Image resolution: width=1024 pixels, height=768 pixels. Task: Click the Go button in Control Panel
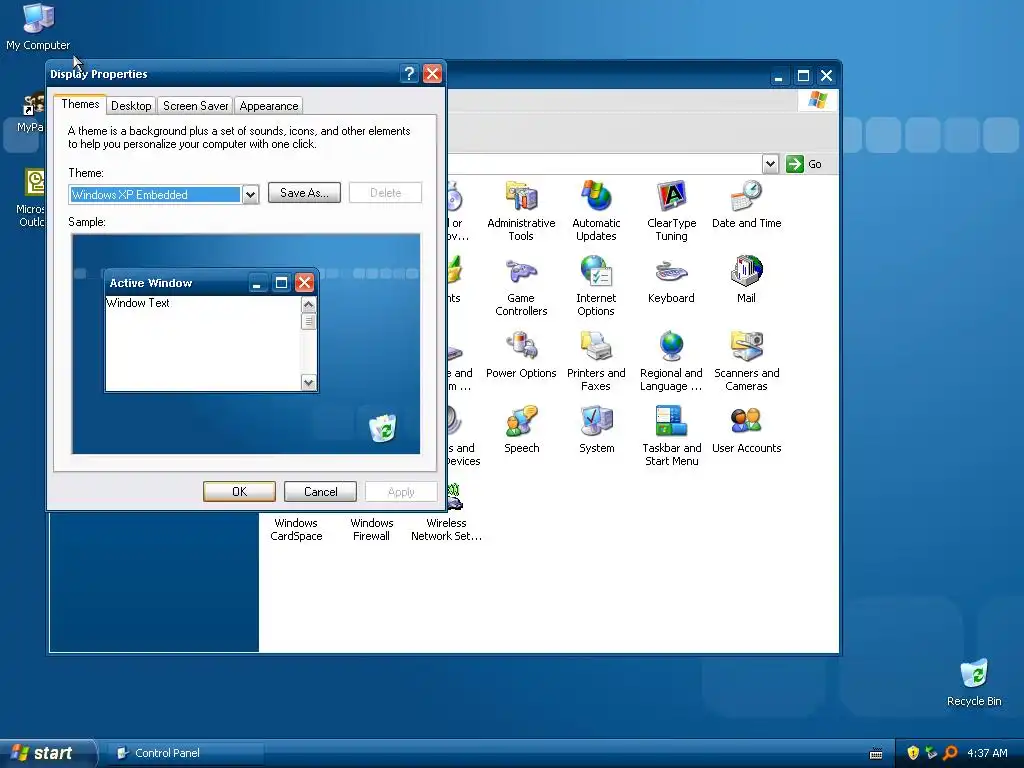[804, 164]
